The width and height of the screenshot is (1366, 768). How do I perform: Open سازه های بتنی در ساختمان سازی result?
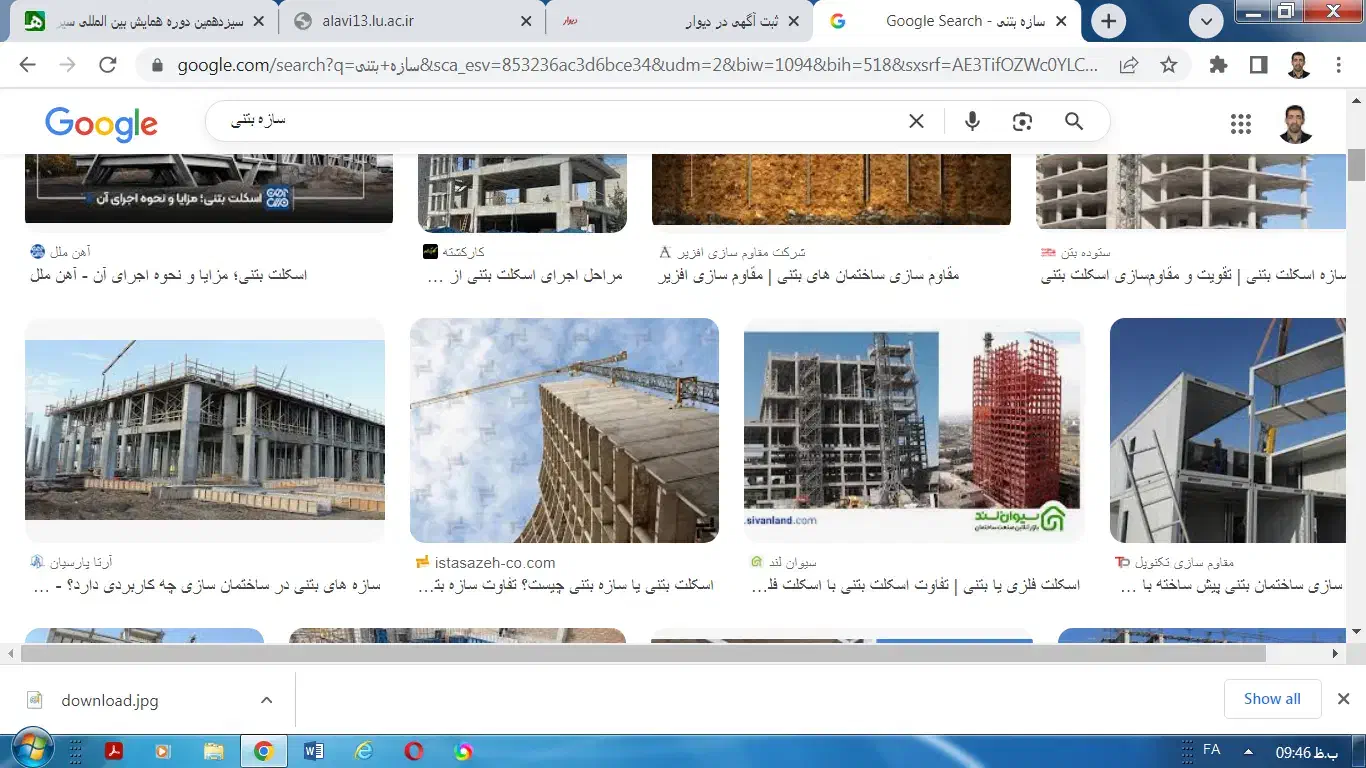pyautogui.click(x=206, y=585)
